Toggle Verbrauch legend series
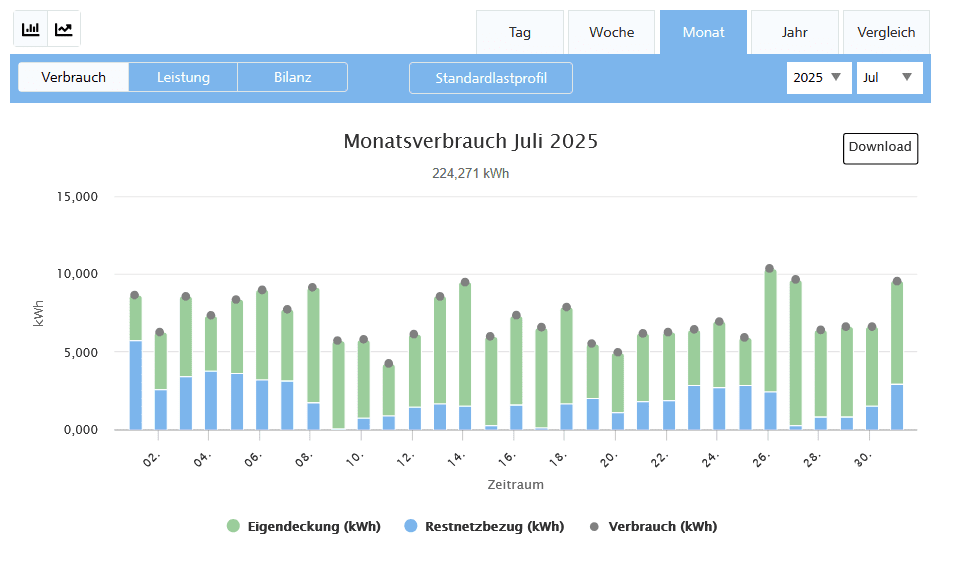 662,526
